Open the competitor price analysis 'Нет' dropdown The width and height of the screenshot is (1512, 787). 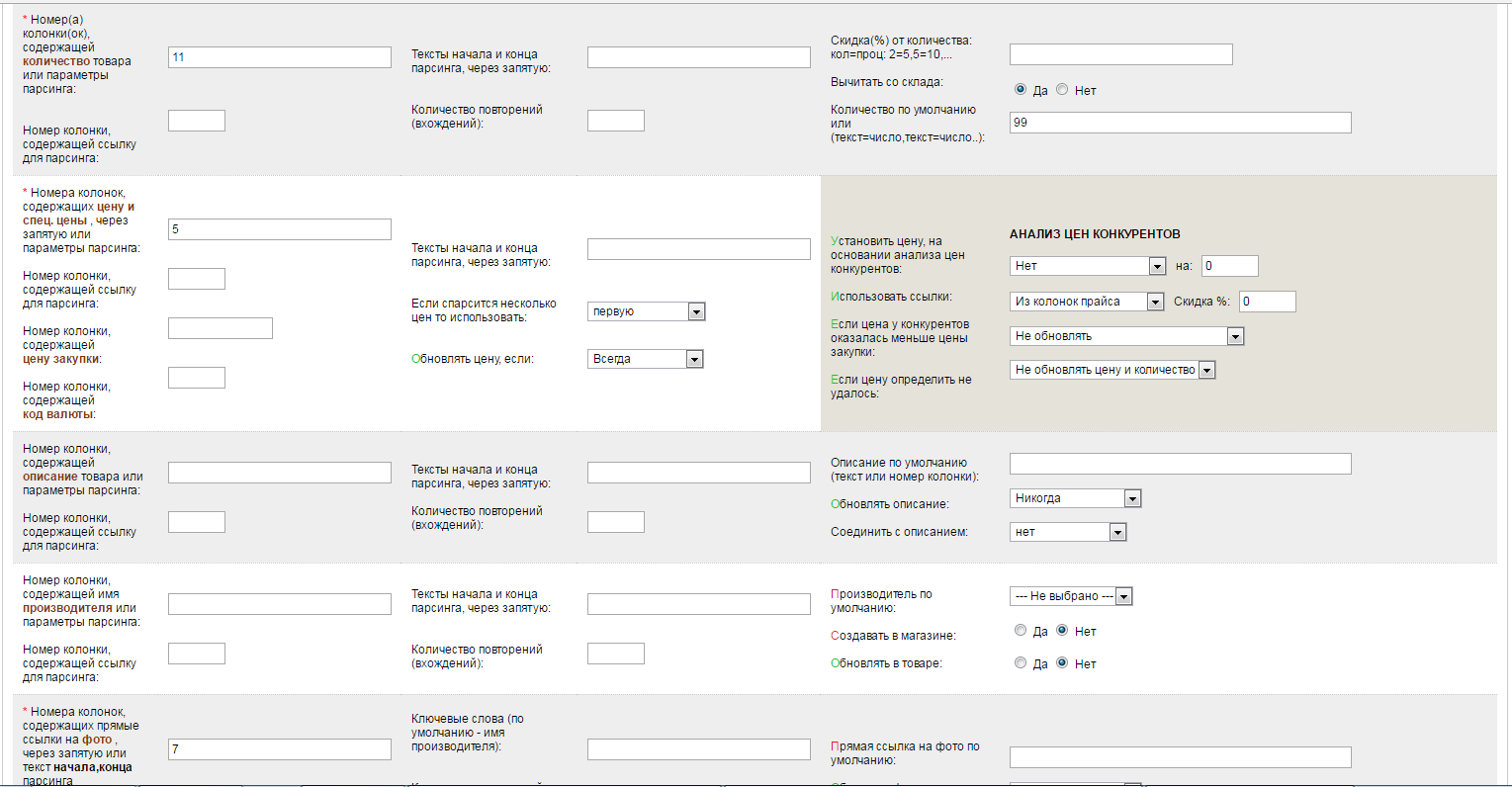tap(1088, 266)
